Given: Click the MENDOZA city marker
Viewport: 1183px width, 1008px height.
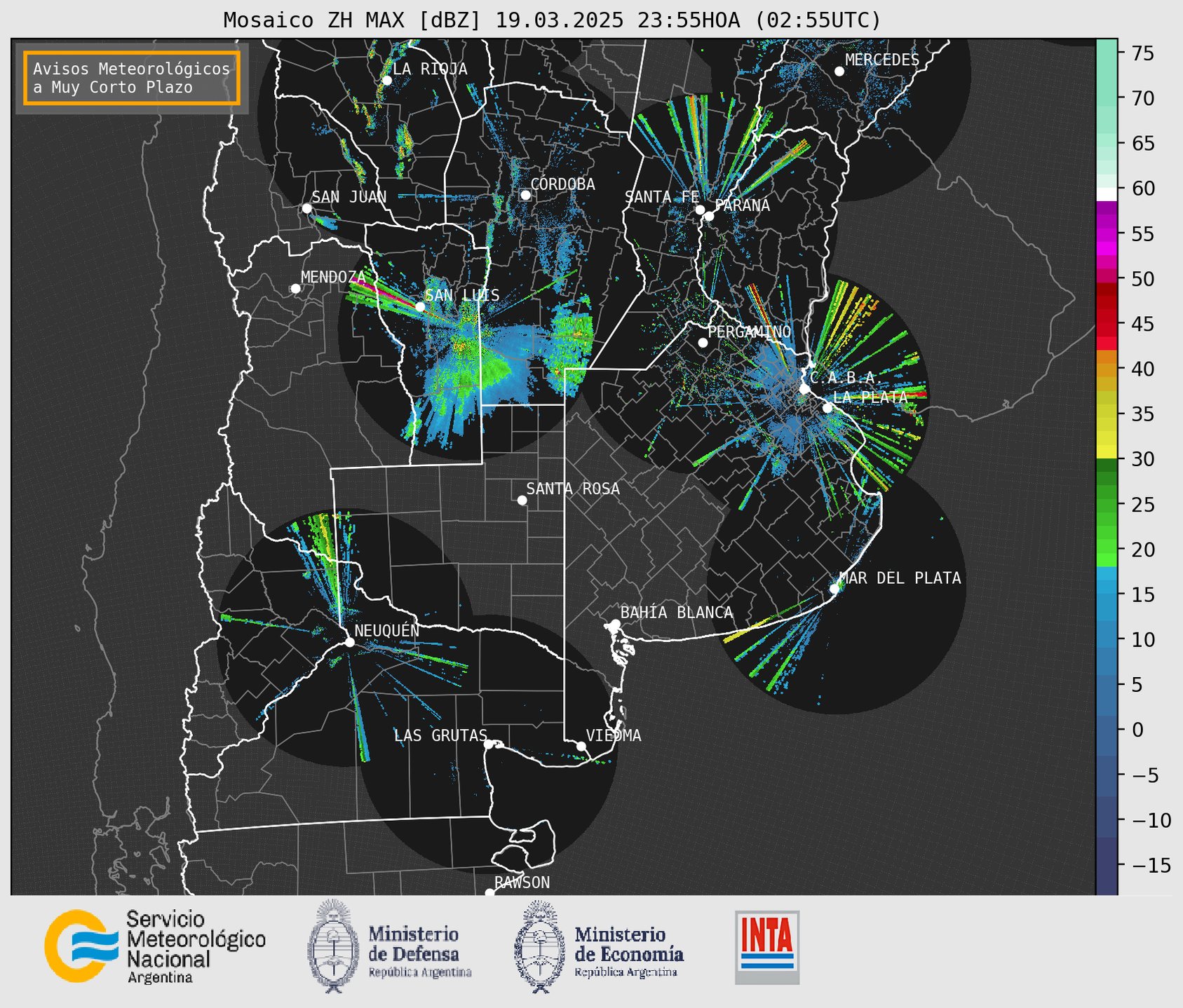Looking at the screenshot, I should [295, 289].
